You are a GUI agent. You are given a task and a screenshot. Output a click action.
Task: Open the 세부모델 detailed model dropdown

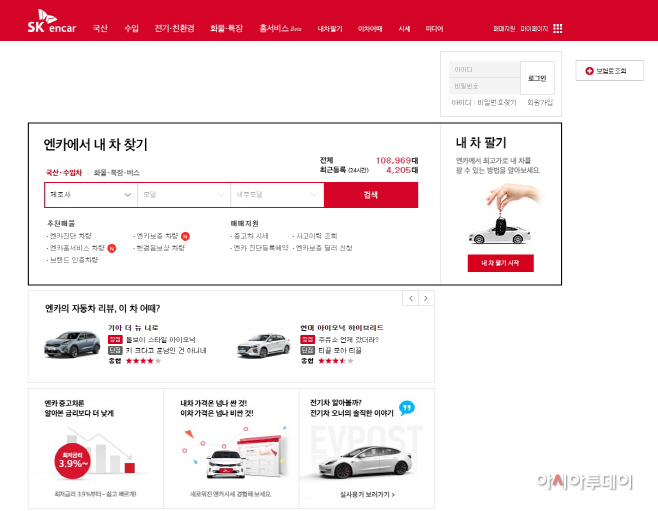click(277, 195)
